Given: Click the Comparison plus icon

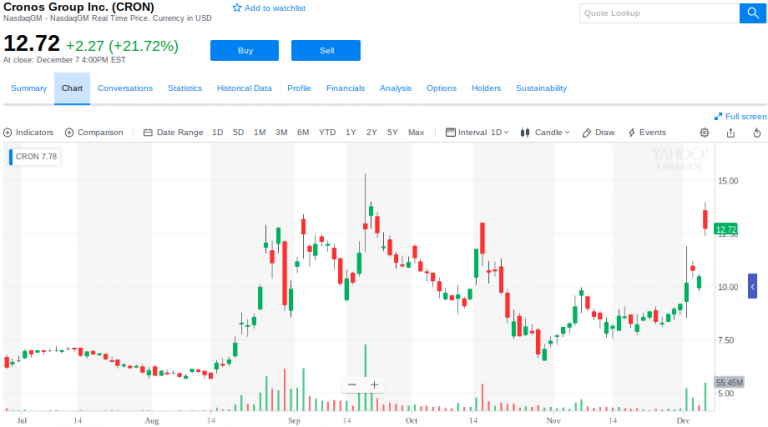Looking at the screenshot, I should point(69,133).
